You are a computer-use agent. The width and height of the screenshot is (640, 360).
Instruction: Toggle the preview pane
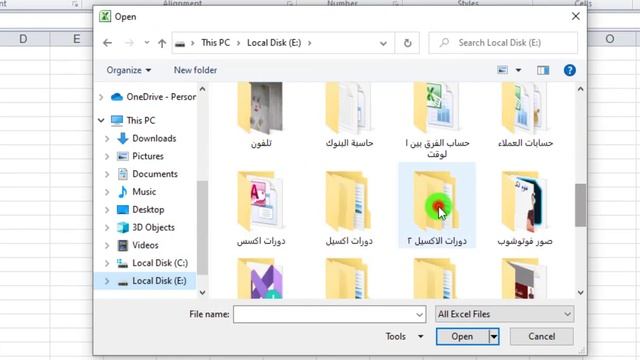(543, 70)
